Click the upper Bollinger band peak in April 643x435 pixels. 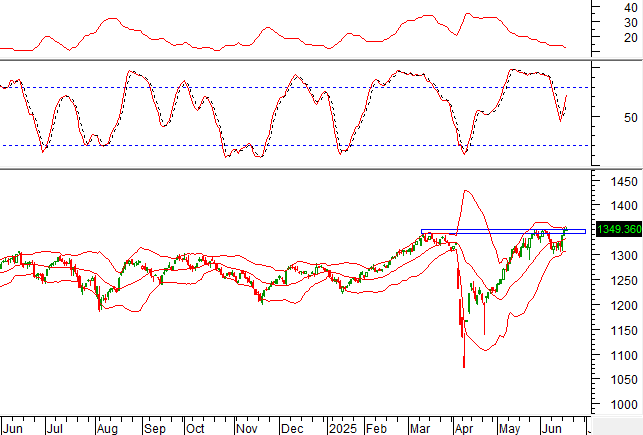466,191
